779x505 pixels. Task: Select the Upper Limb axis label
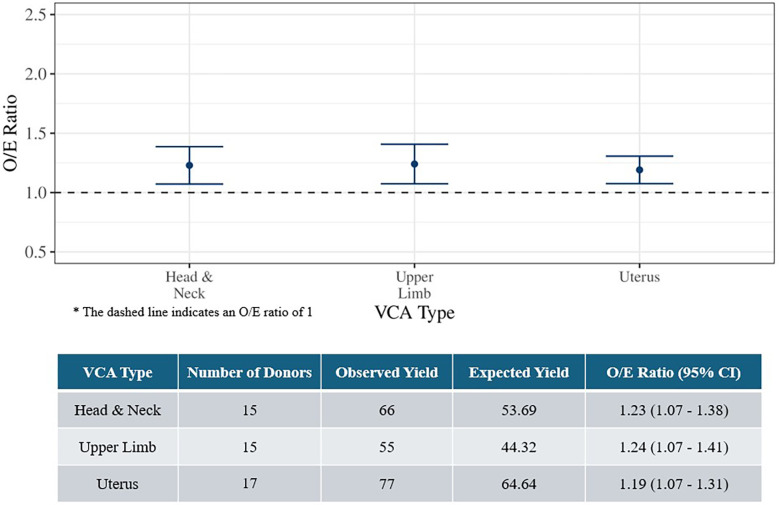click(x=414, y=285)
